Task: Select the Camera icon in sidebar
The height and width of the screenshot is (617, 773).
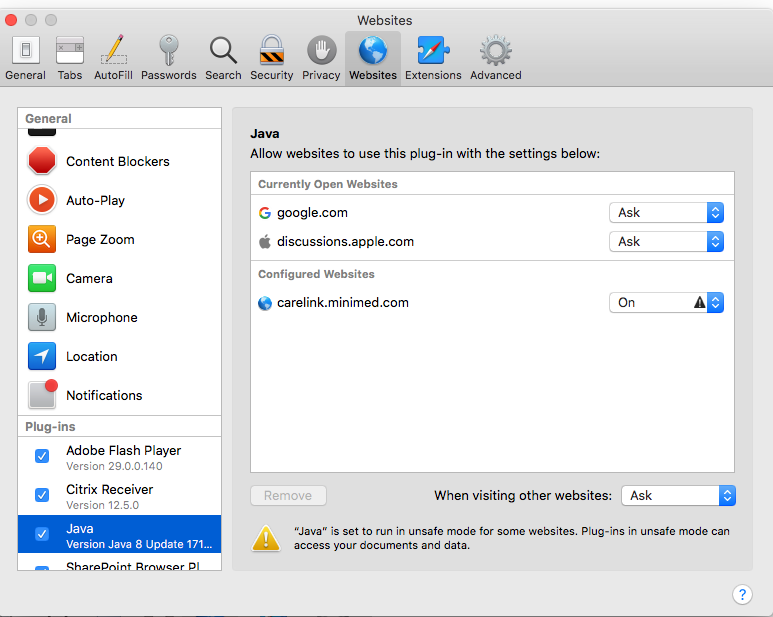Action: [x=42, y=278]
